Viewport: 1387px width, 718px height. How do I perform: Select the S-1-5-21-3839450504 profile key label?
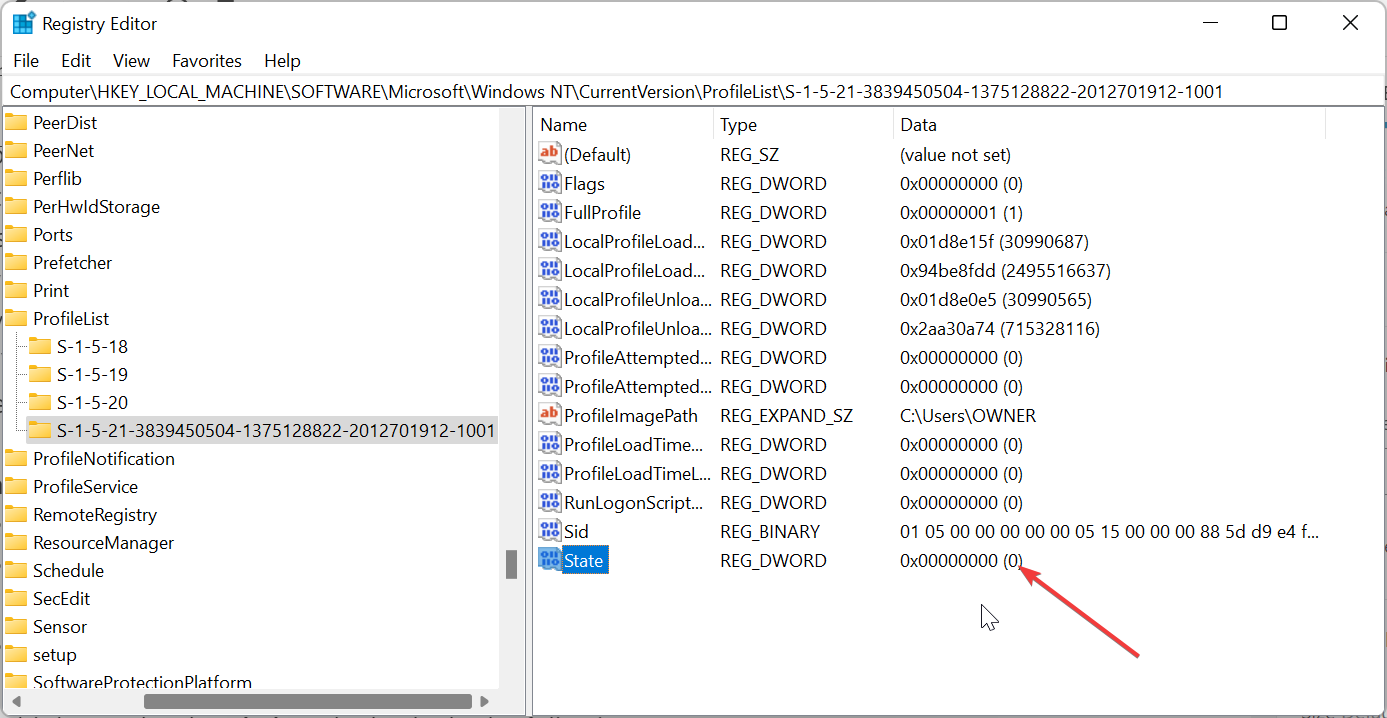click(276, 431)
